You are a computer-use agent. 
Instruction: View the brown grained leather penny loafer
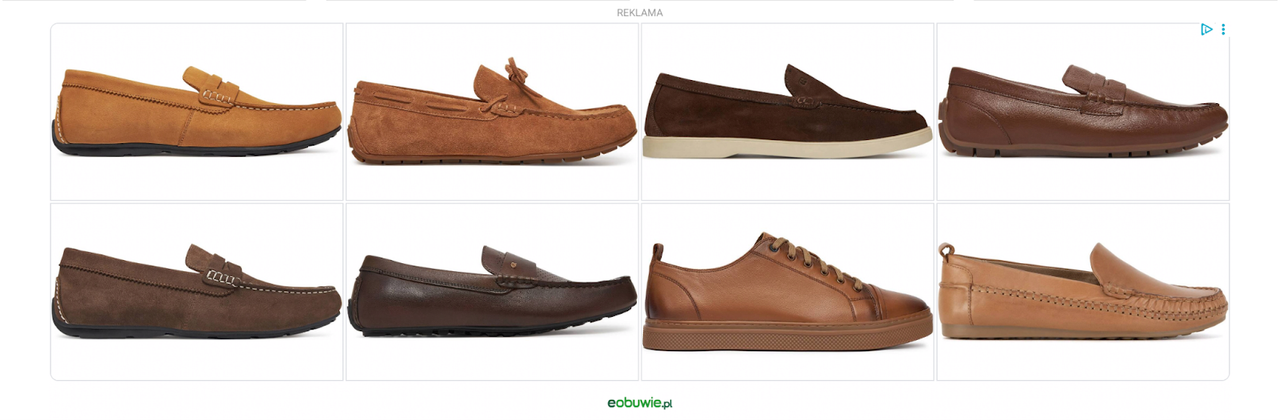(1083, 112)
